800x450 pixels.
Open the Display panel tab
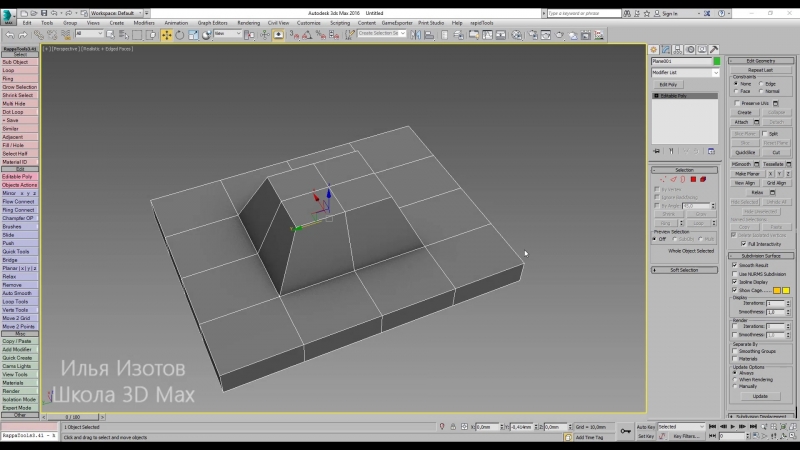(x=703, y=50)
